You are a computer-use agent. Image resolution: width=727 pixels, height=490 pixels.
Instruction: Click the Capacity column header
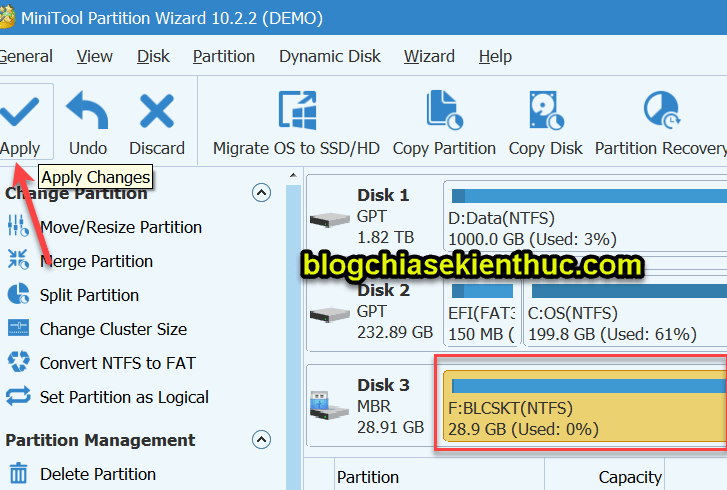(x=605, y=477)
